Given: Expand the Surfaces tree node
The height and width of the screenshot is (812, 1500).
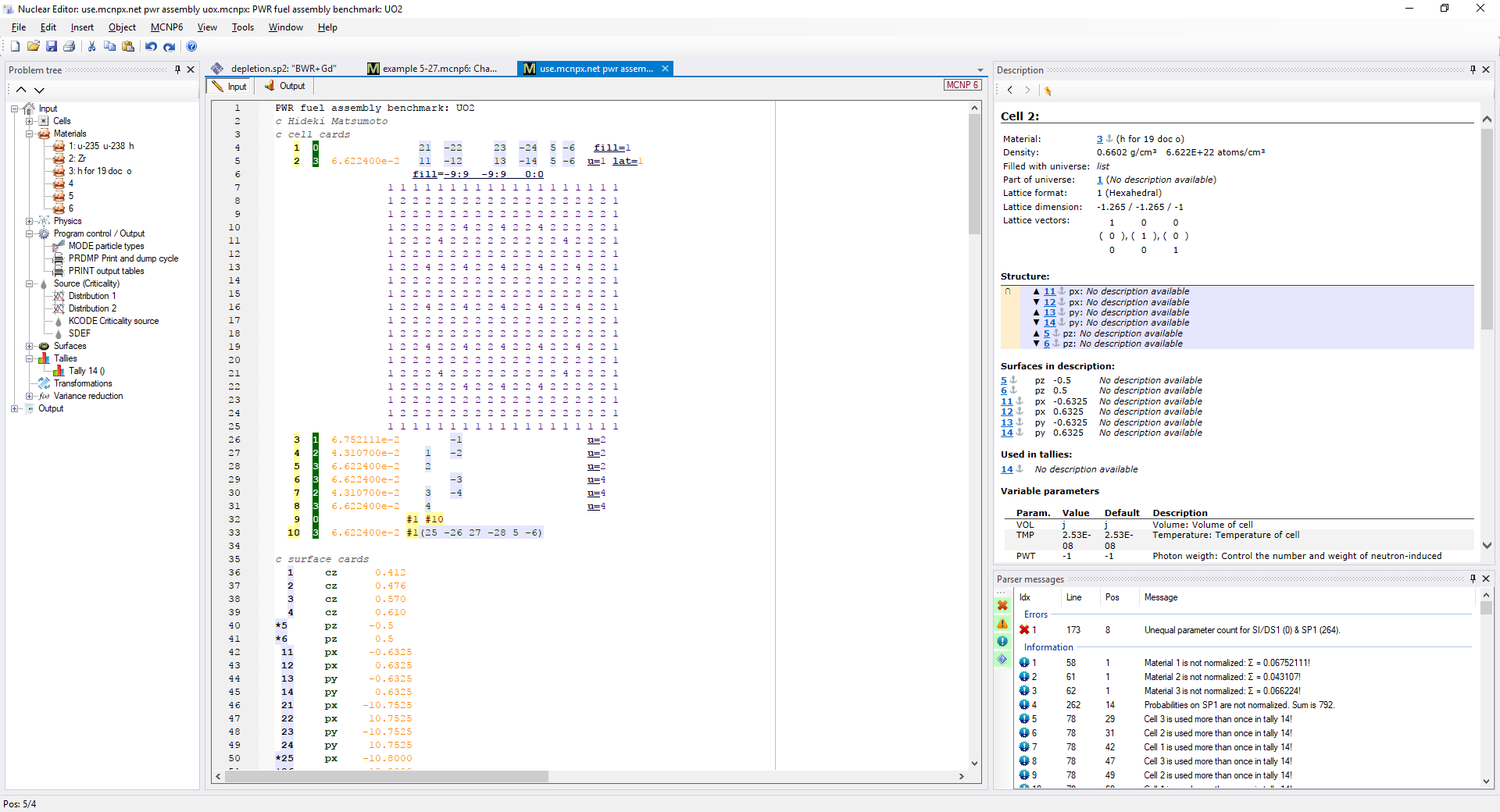Looking at the screenshot, I should [x=29, y=346].
